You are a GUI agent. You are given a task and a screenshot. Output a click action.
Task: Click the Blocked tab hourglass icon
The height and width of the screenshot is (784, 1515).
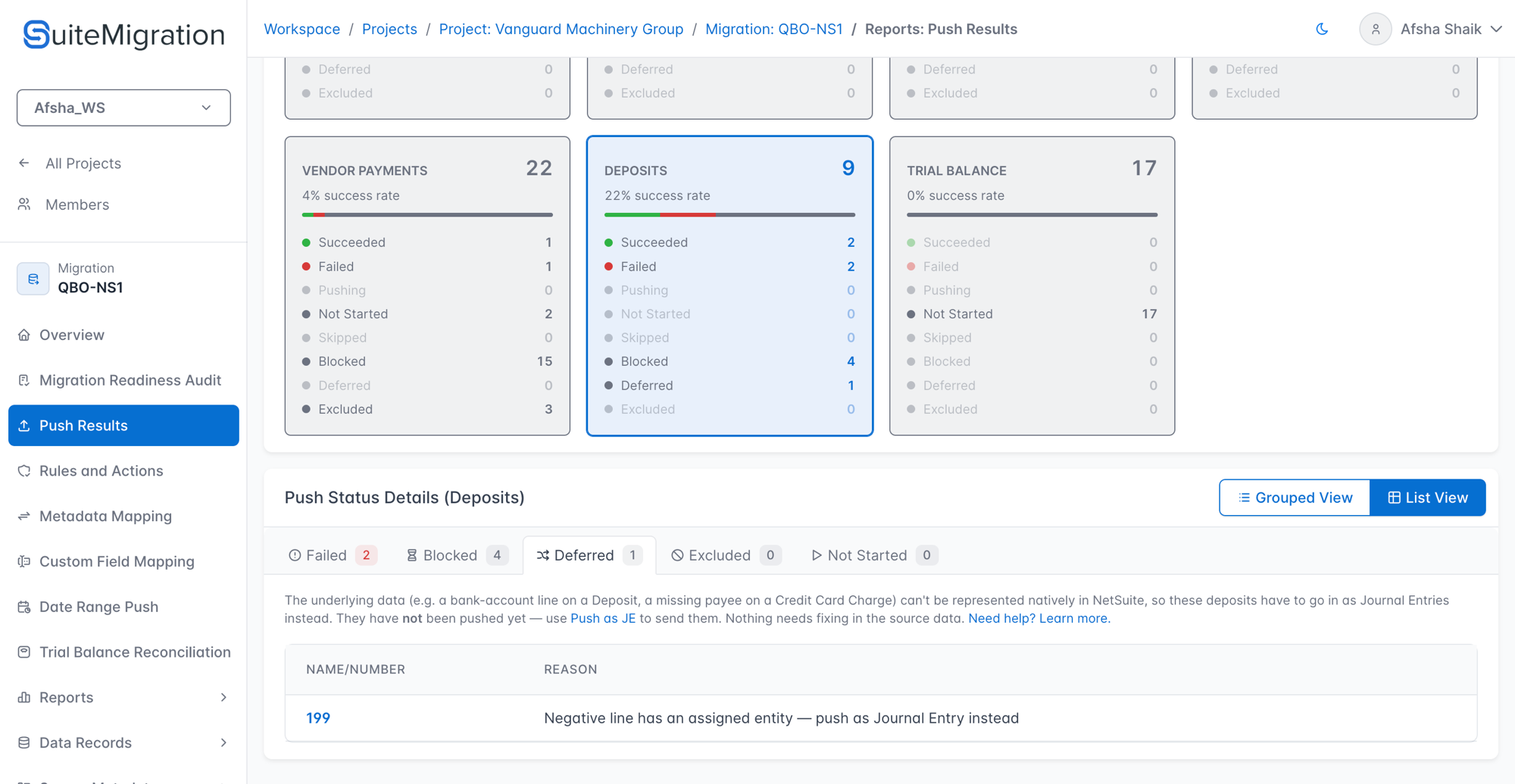[412, 555]
